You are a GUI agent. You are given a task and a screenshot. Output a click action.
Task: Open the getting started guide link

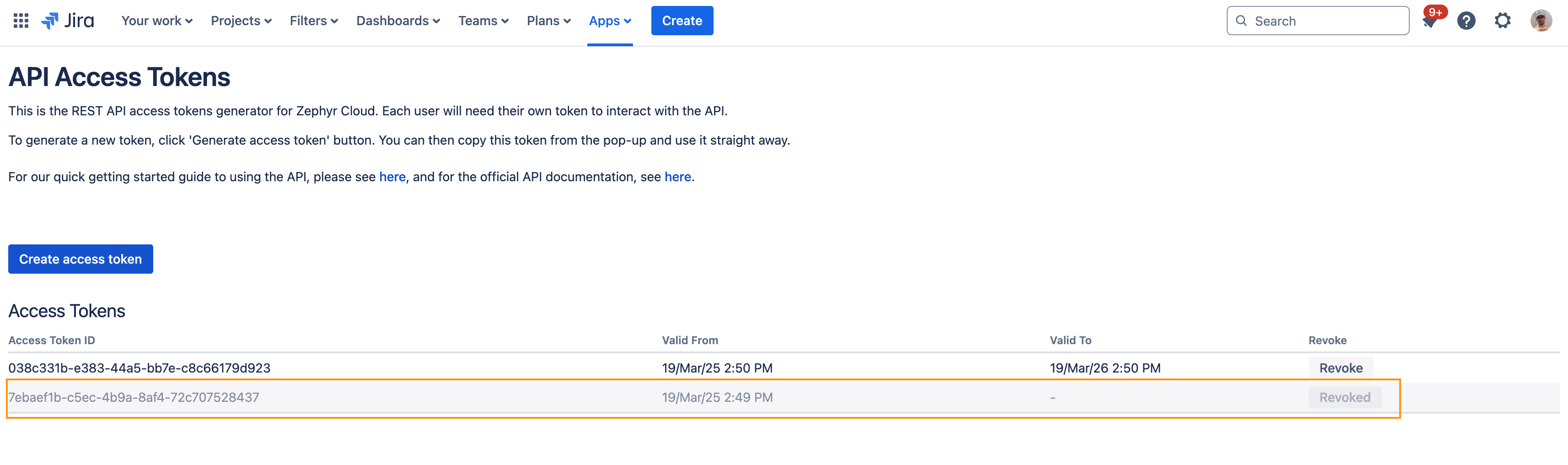(x=392, y=177)
